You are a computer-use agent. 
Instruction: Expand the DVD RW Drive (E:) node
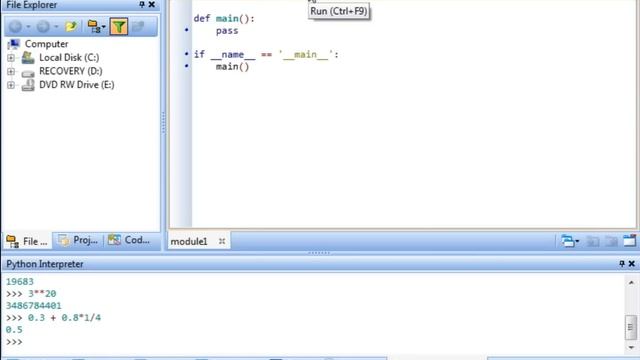pyautogui.click(x=11, y=85)
